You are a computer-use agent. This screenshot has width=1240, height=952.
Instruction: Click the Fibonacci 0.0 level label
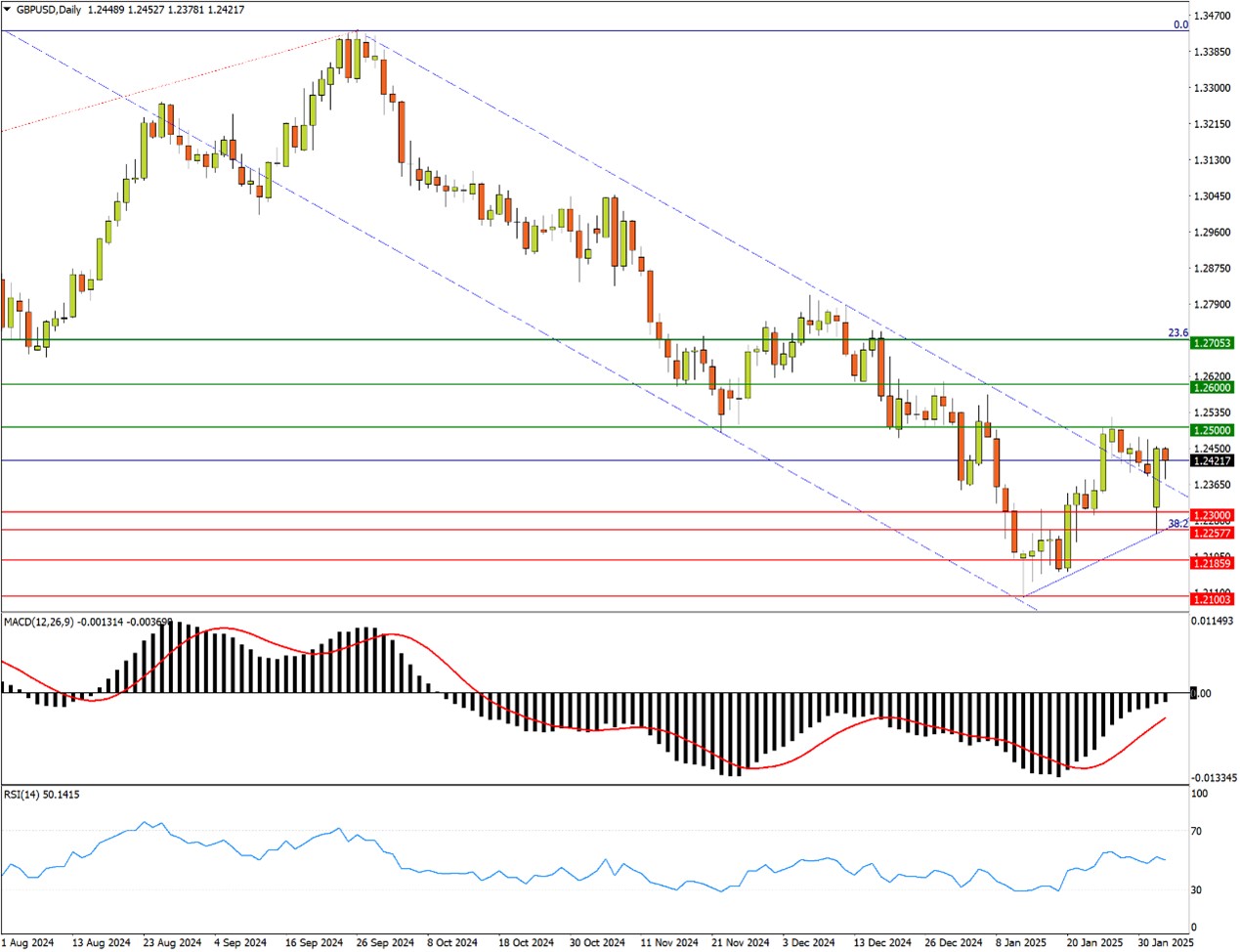pyautogui.click(x=1180, y=24)
